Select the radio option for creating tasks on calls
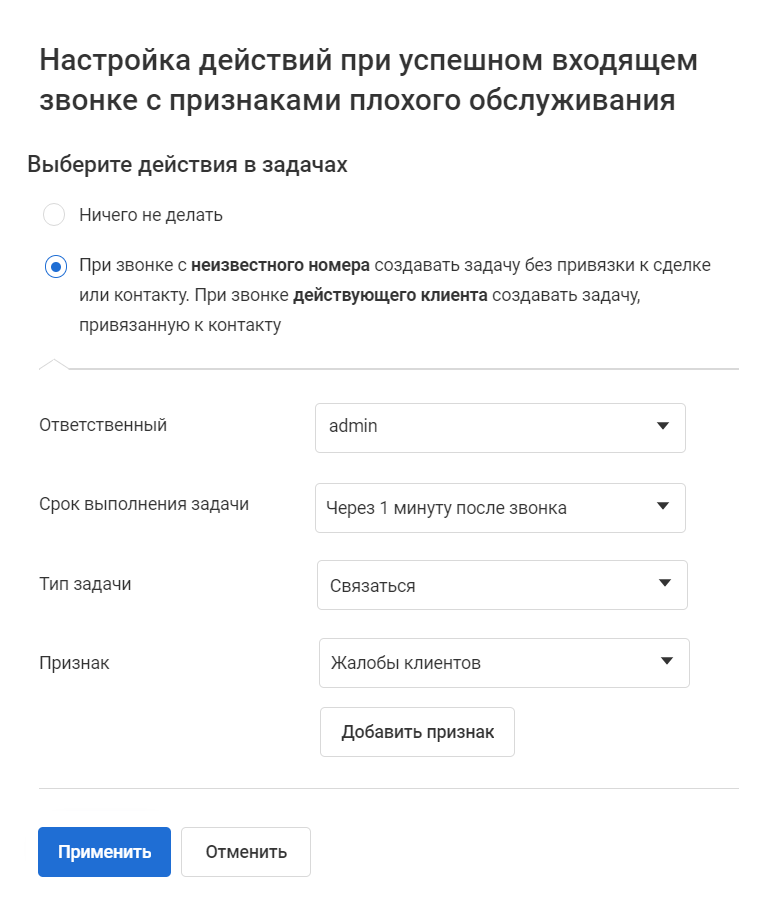Screen dimensions: 778x908 pos(54,266)
